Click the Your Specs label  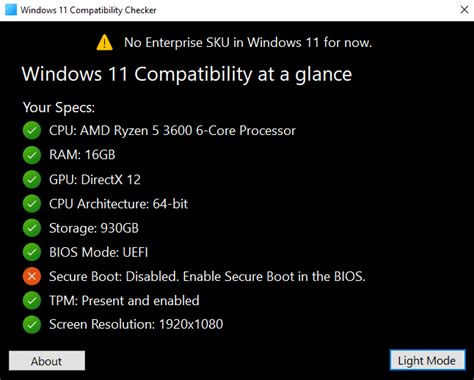(59, 107)
